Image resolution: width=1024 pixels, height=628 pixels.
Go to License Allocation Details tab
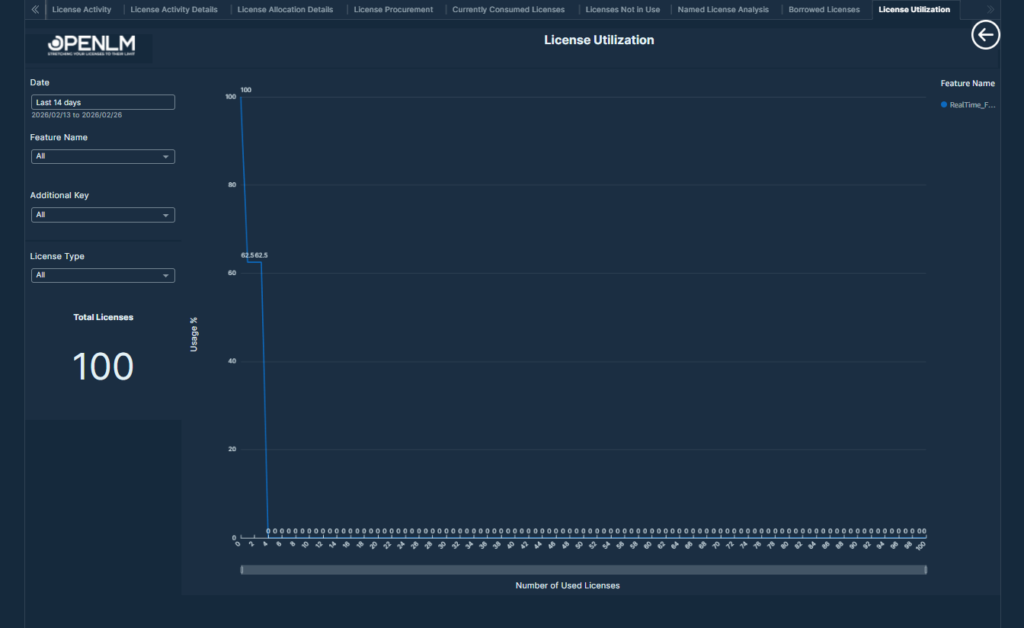pyautogui.click(x=285, y=10)
